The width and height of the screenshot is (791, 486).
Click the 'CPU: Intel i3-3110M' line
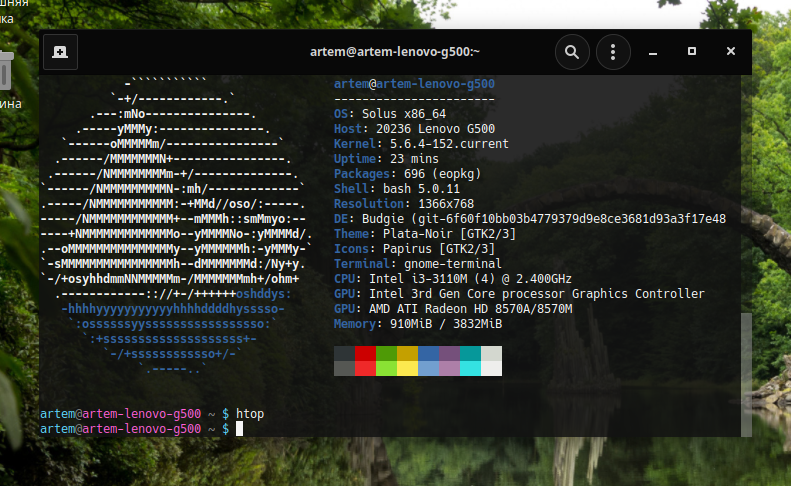pos(453,279)
